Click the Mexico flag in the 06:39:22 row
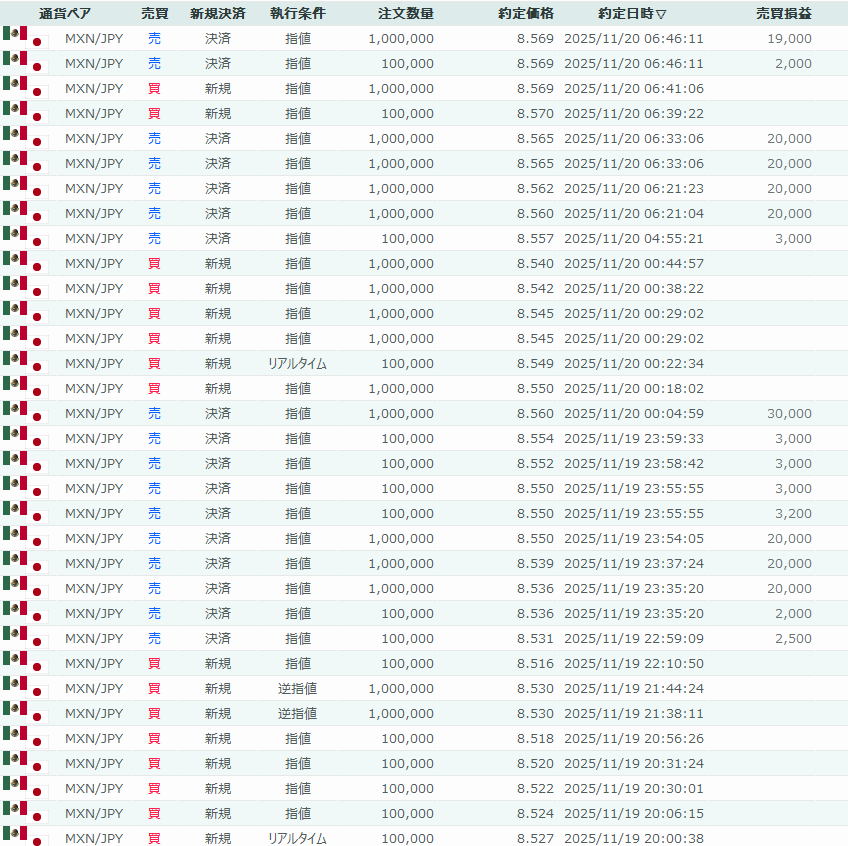This screenshot has height=846, width=848. click(x=15, y=109)
